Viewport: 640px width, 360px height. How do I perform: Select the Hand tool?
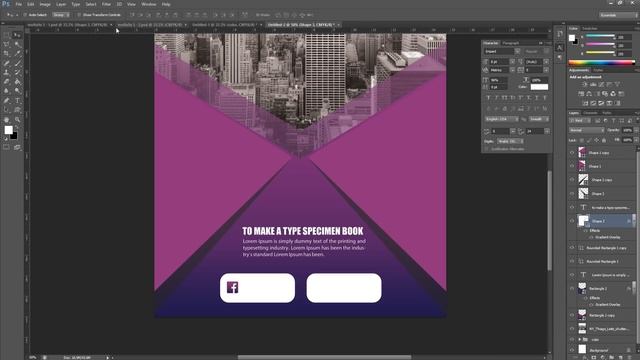7,120
